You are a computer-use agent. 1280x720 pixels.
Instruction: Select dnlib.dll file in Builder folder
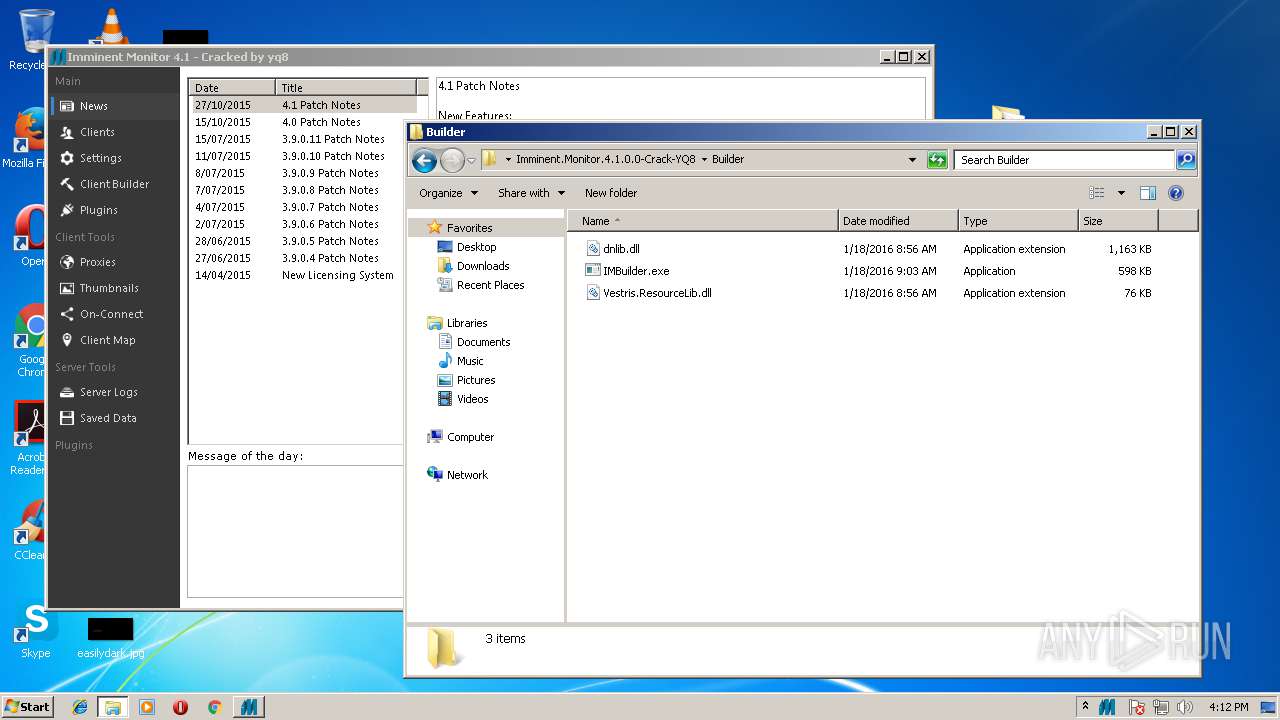click(x=621, y=249)
